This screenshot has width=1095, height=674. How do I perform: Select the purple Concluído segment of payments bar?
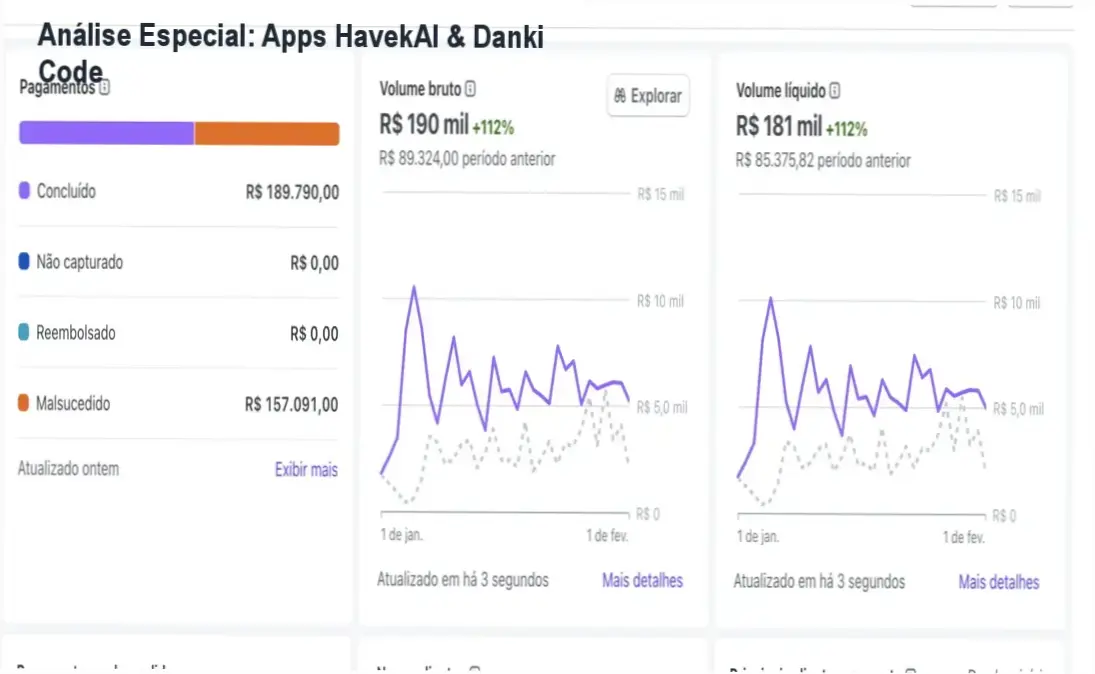[107, 133]
